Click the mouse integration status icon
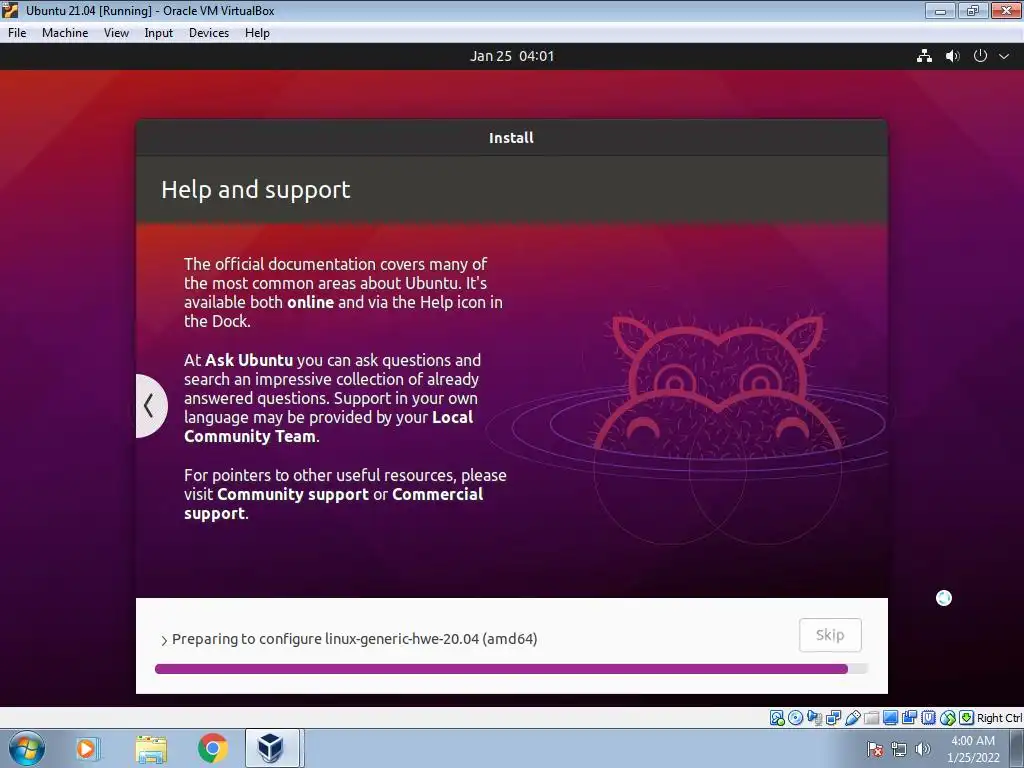Image resolution: width=1024 pixels, height=768 pixels. [x=947, y=718]
